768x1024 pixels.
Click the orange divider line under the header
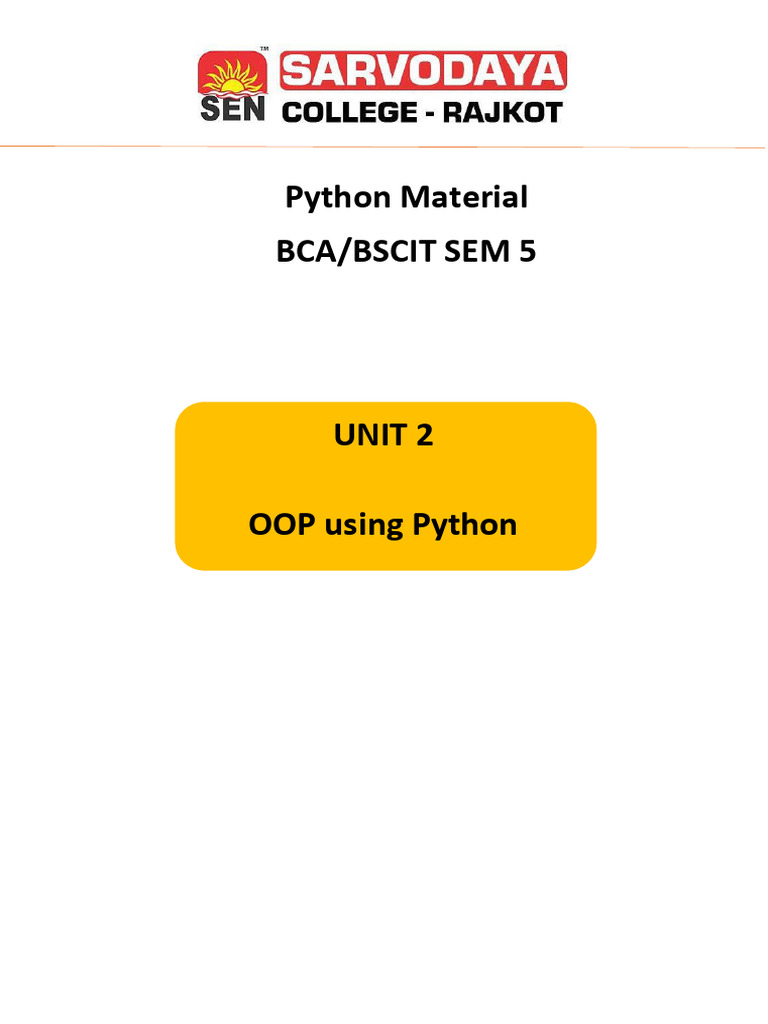tap(384, 148)
